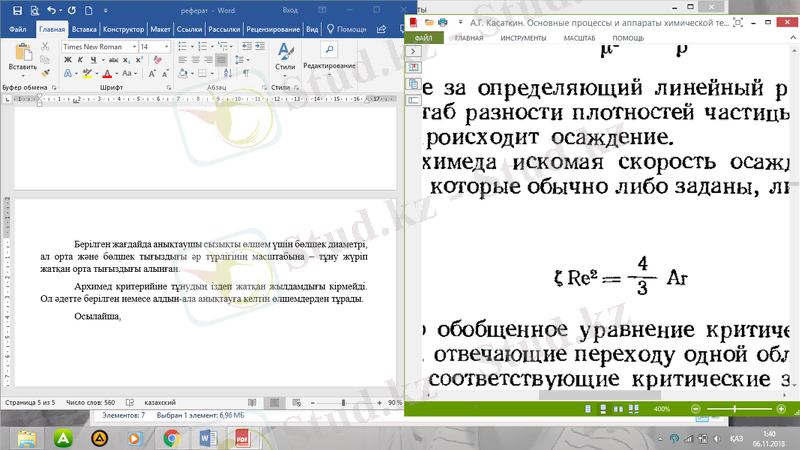Image resolution: width=800 pixels, height=450 pixels.
Task: Click the Word zoom slider in status bar
Action: point(344,402)
